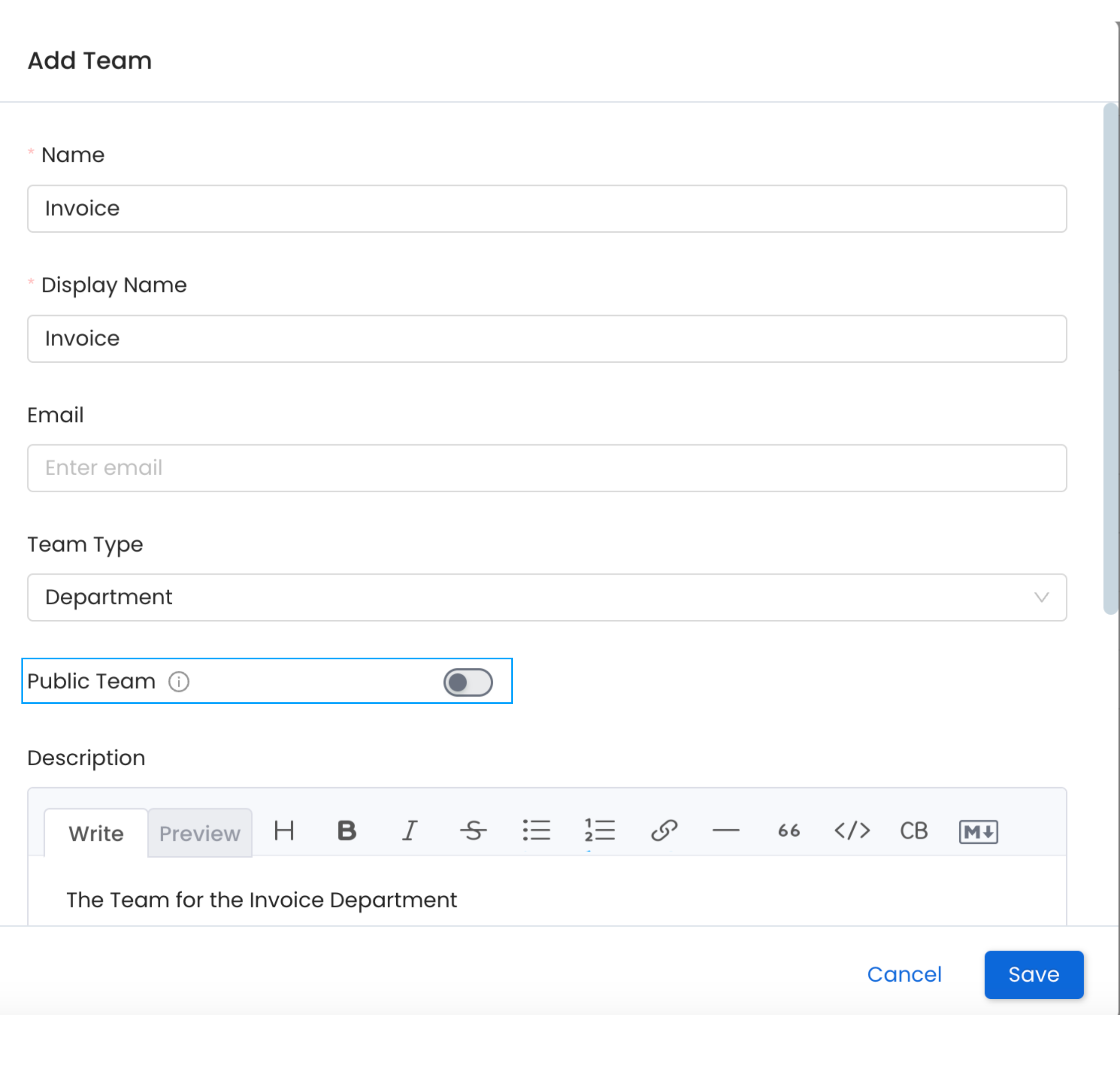The height and width of the screenshot is (1075, 1120).
Task: Save the new team
Action: coord(1033,975)
